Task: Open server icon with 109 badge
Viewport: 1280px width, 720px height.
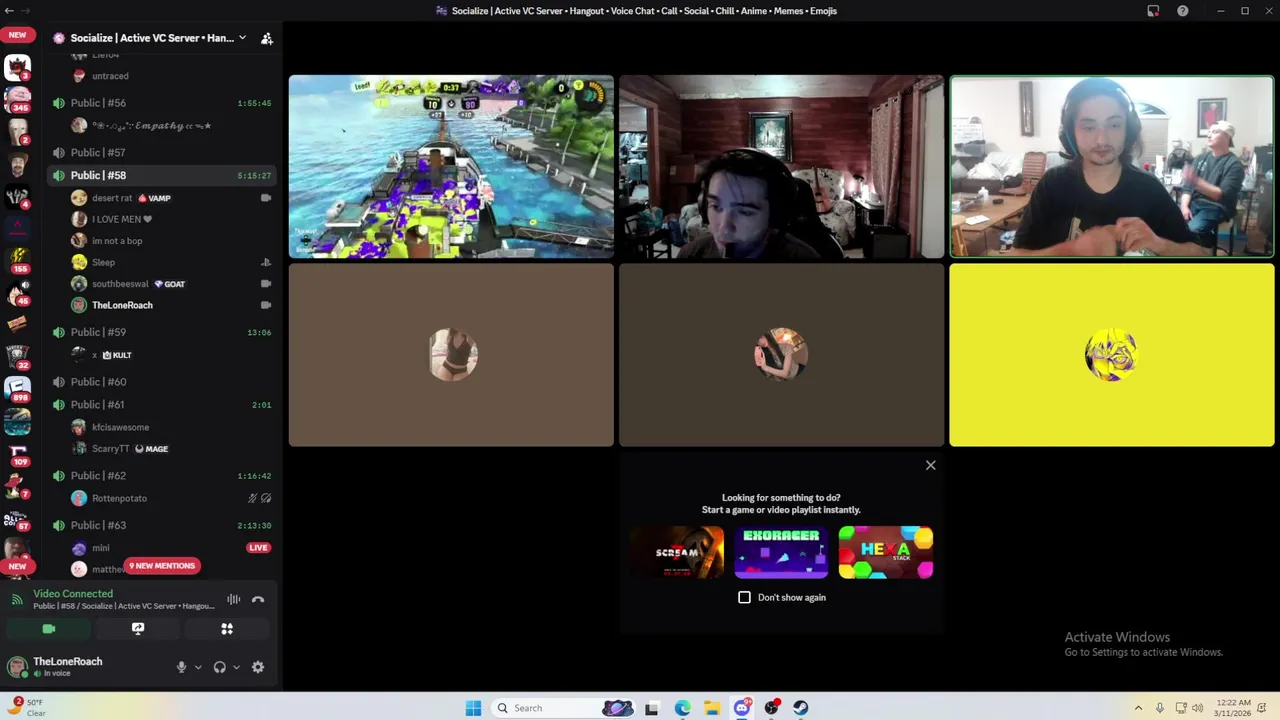Action: [x=17, y=455]
